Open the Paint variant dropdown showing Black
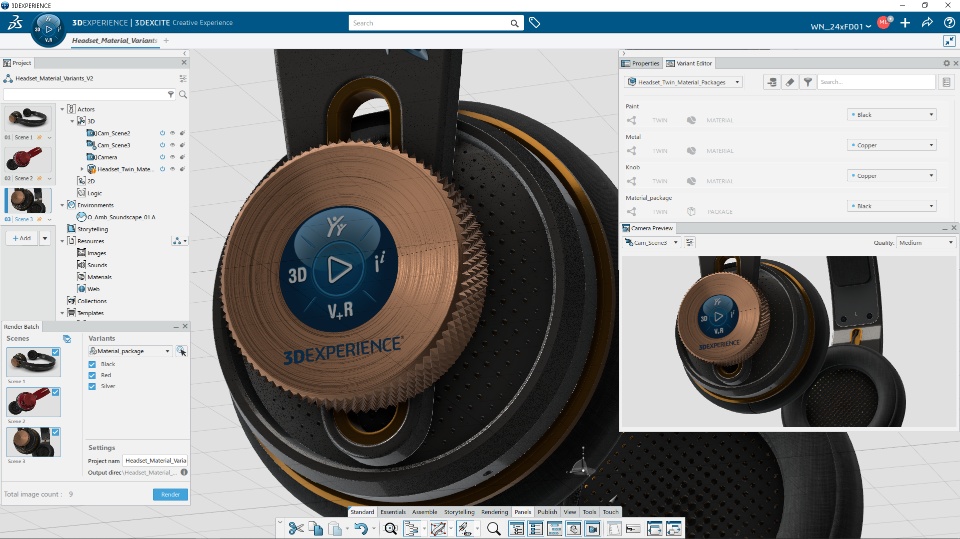 [892, 115]
